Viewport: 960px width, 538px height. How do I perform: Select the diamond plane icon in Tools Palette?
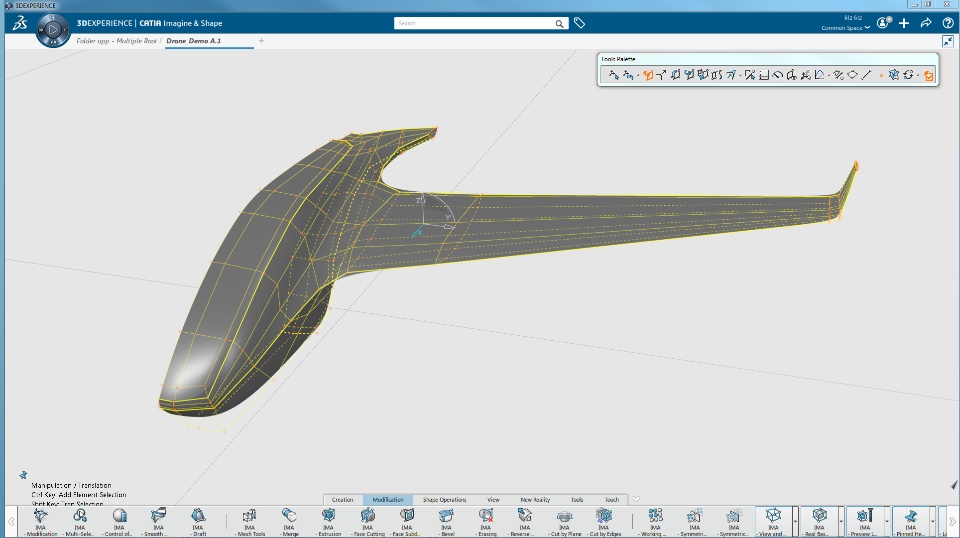[x=852, y=75]
